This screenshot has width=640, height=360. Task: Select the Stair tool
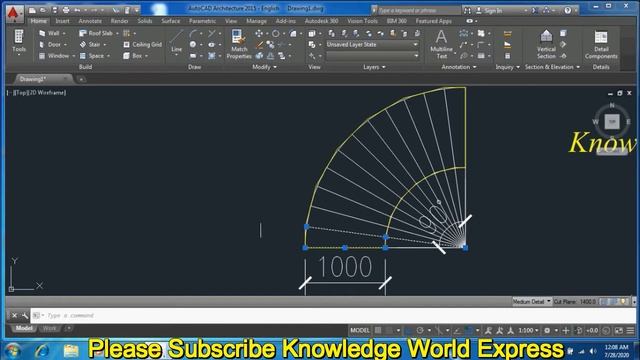click(x=90, y=44)
